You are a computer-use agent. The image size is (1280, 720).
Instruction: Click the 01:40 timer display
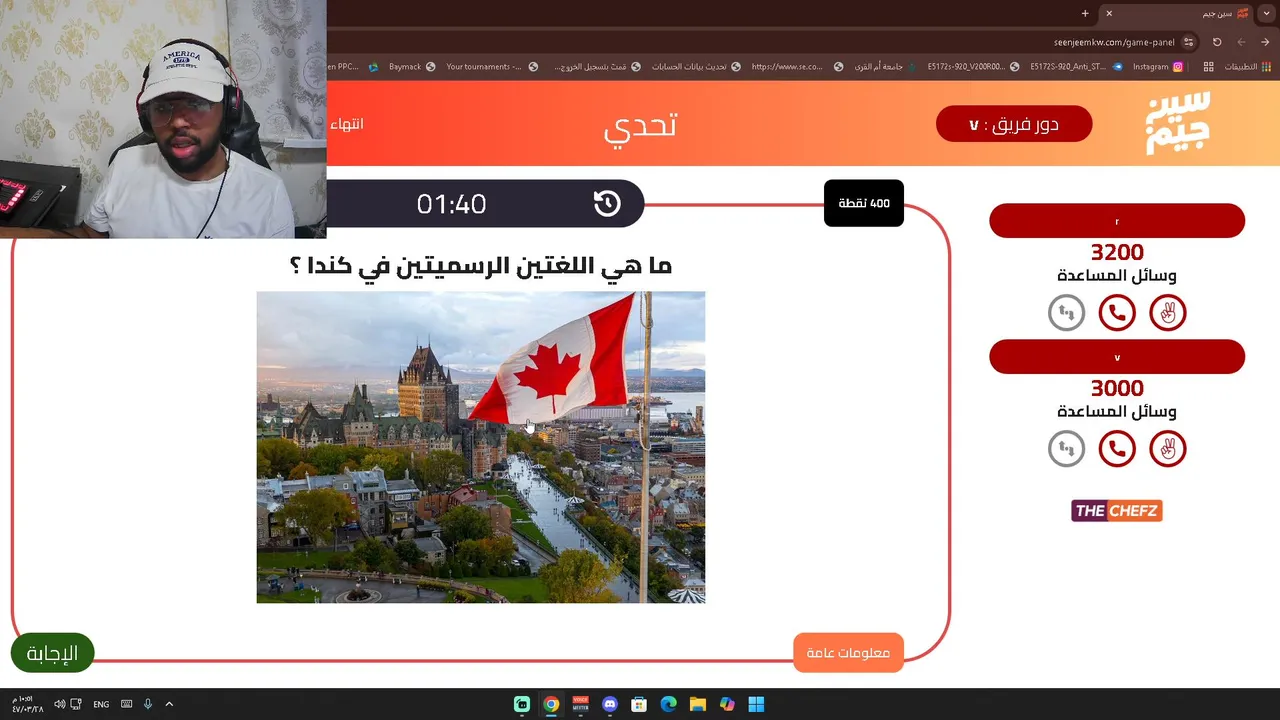[x=451, y=204]
